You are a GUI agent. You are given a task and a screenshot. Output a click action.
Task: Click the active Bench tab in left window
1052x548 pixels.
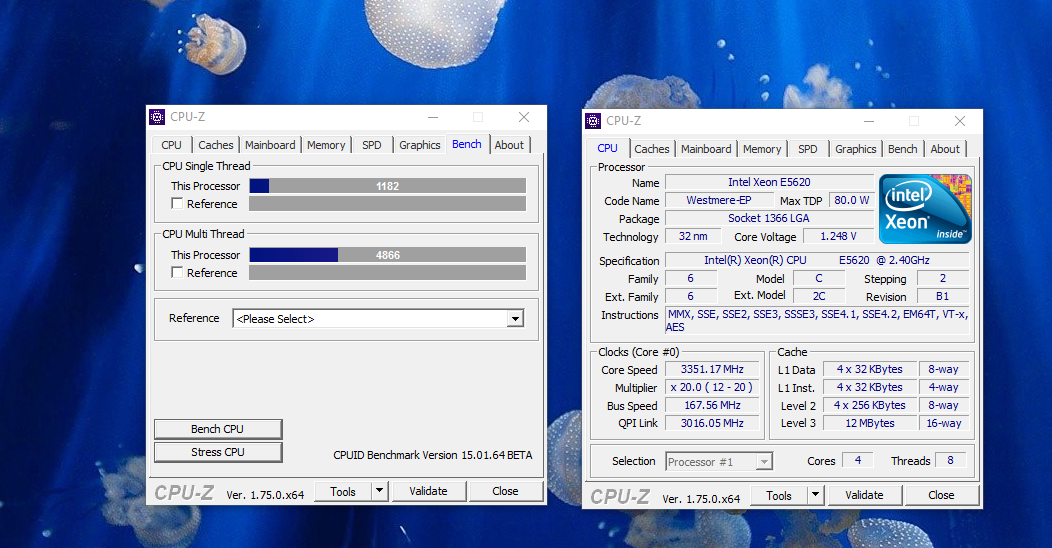[x=467, y=144]
